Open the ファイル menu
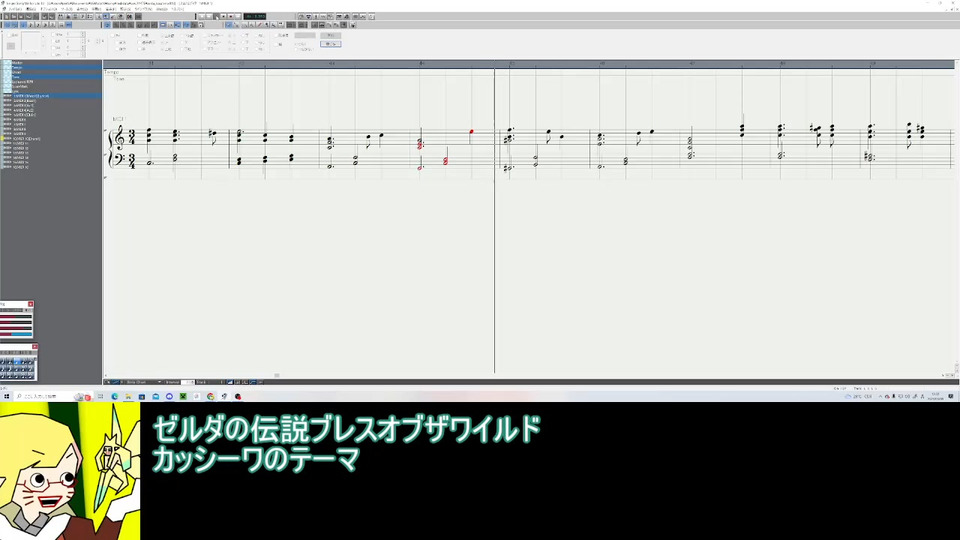The height and width of the screenshot is (540, 960). pyautogui.click(x=13, y=9)
